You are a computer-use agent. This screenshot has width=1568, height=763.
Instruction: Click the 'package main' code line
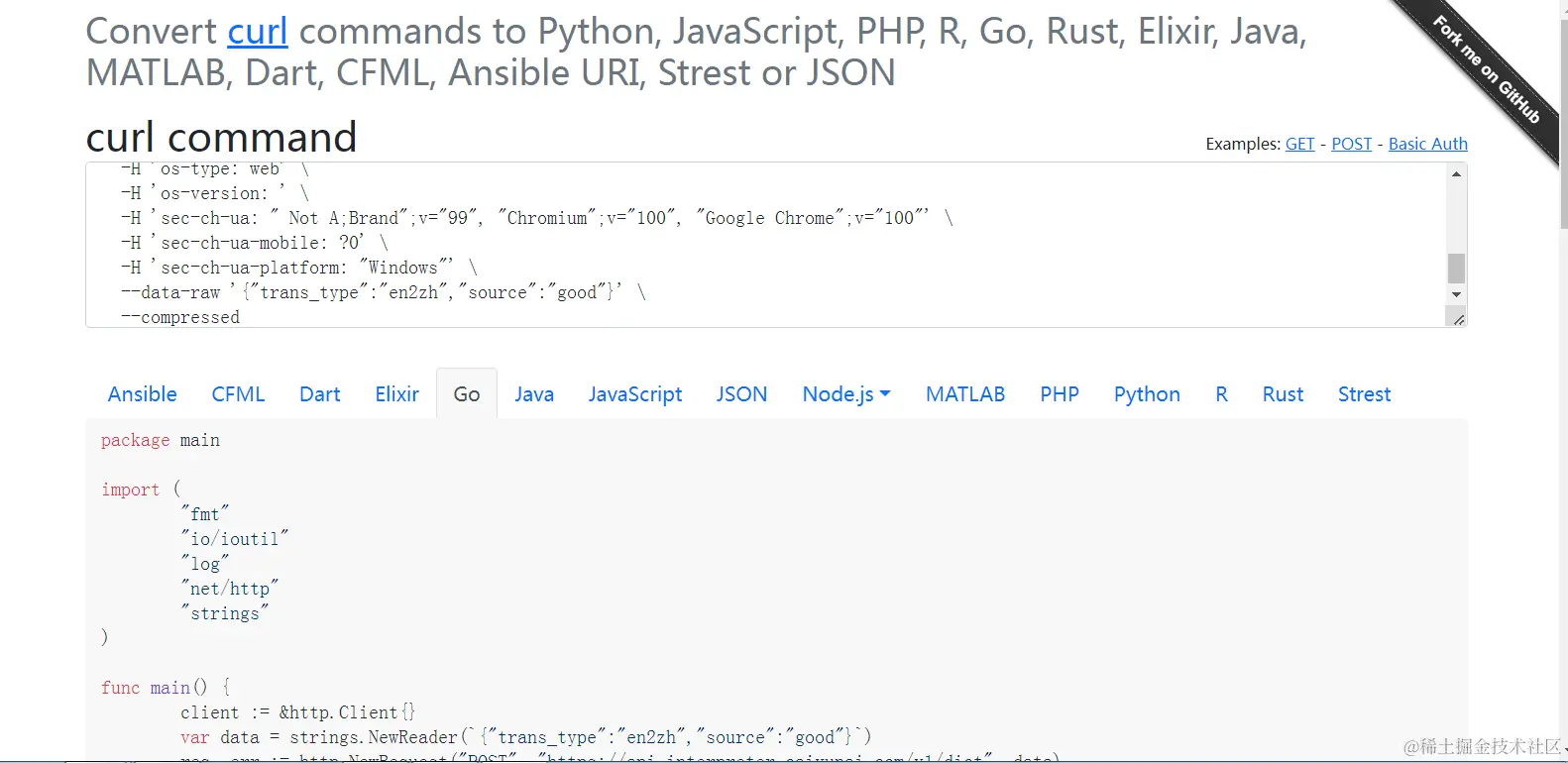tap(161, 440)
